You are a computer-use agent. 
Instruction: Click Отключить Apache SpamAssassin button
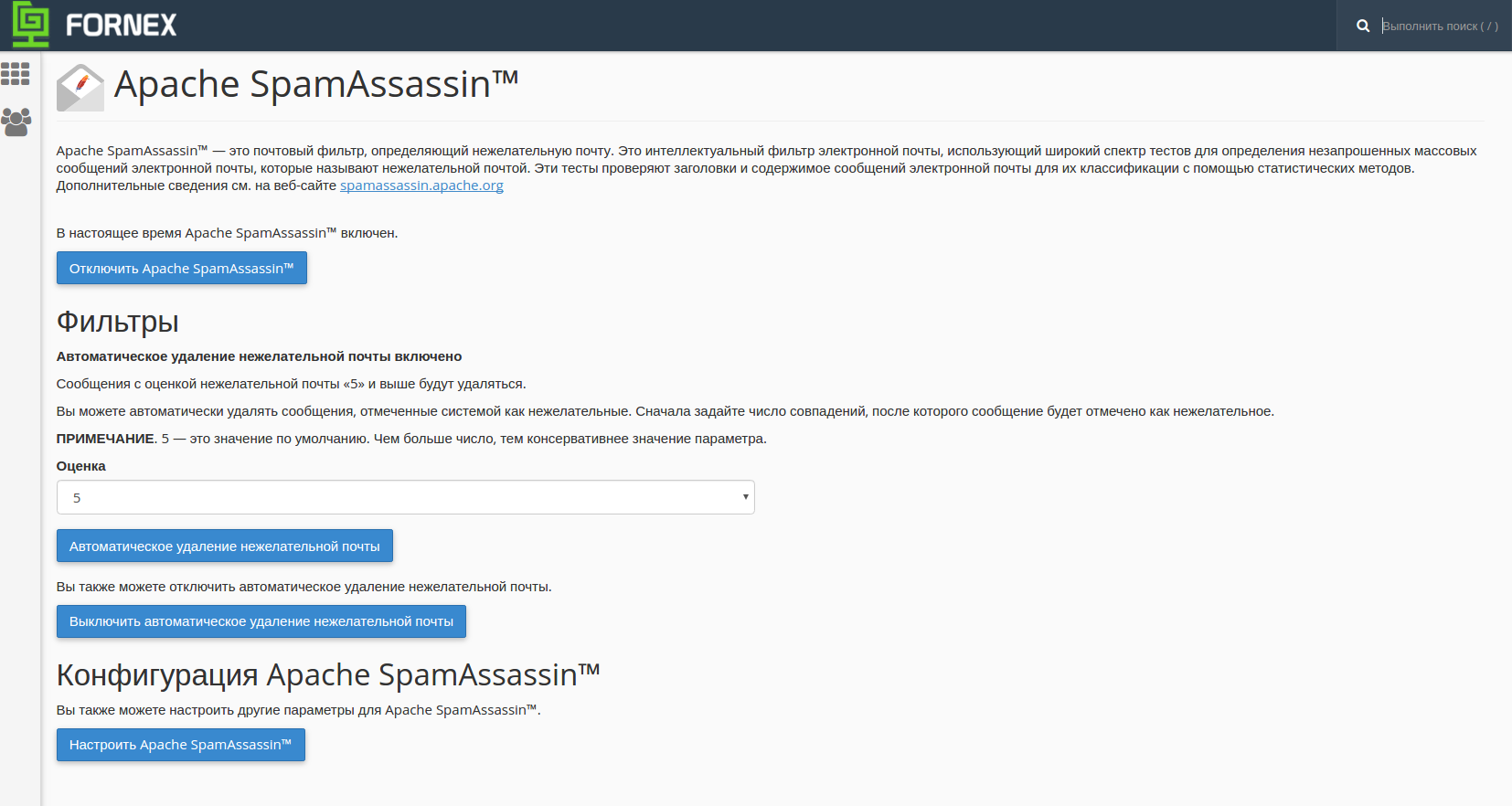tap(182, 268)
